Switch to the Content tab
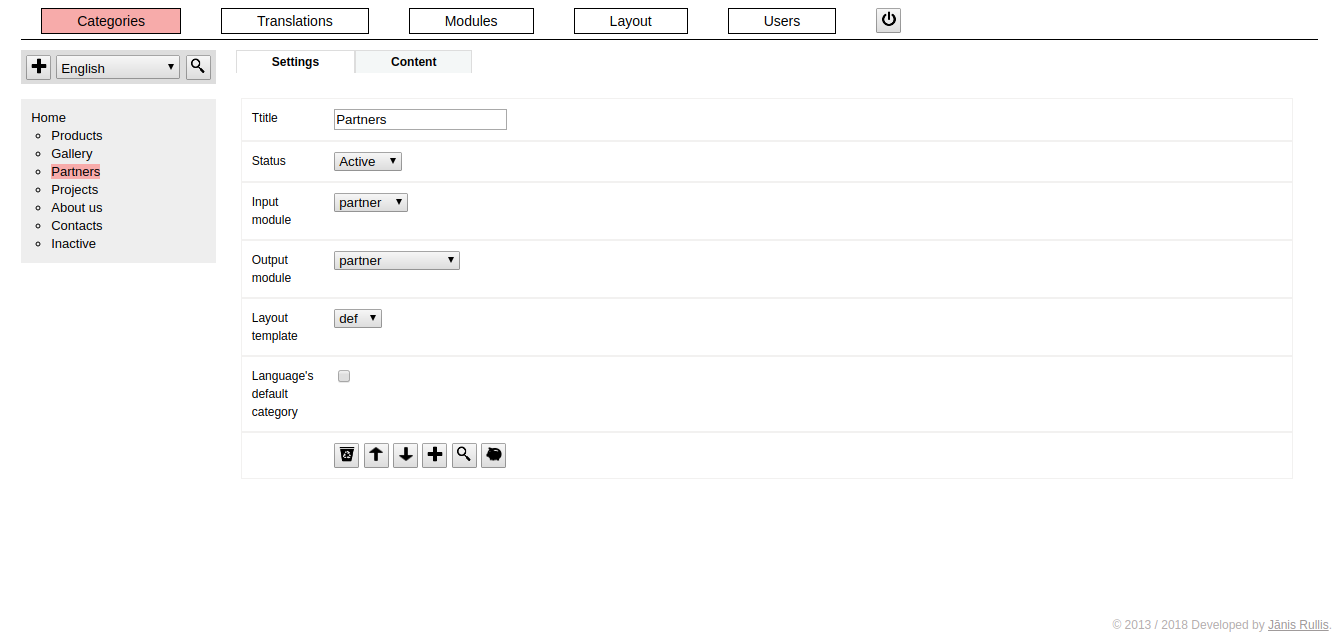Viewport: 1339px width, 639px height. coord(414,62)
